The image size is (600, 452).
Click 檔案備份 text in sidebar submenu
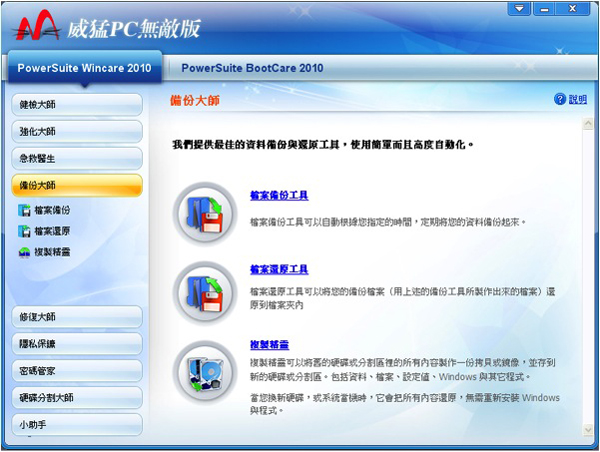point(52,210)
